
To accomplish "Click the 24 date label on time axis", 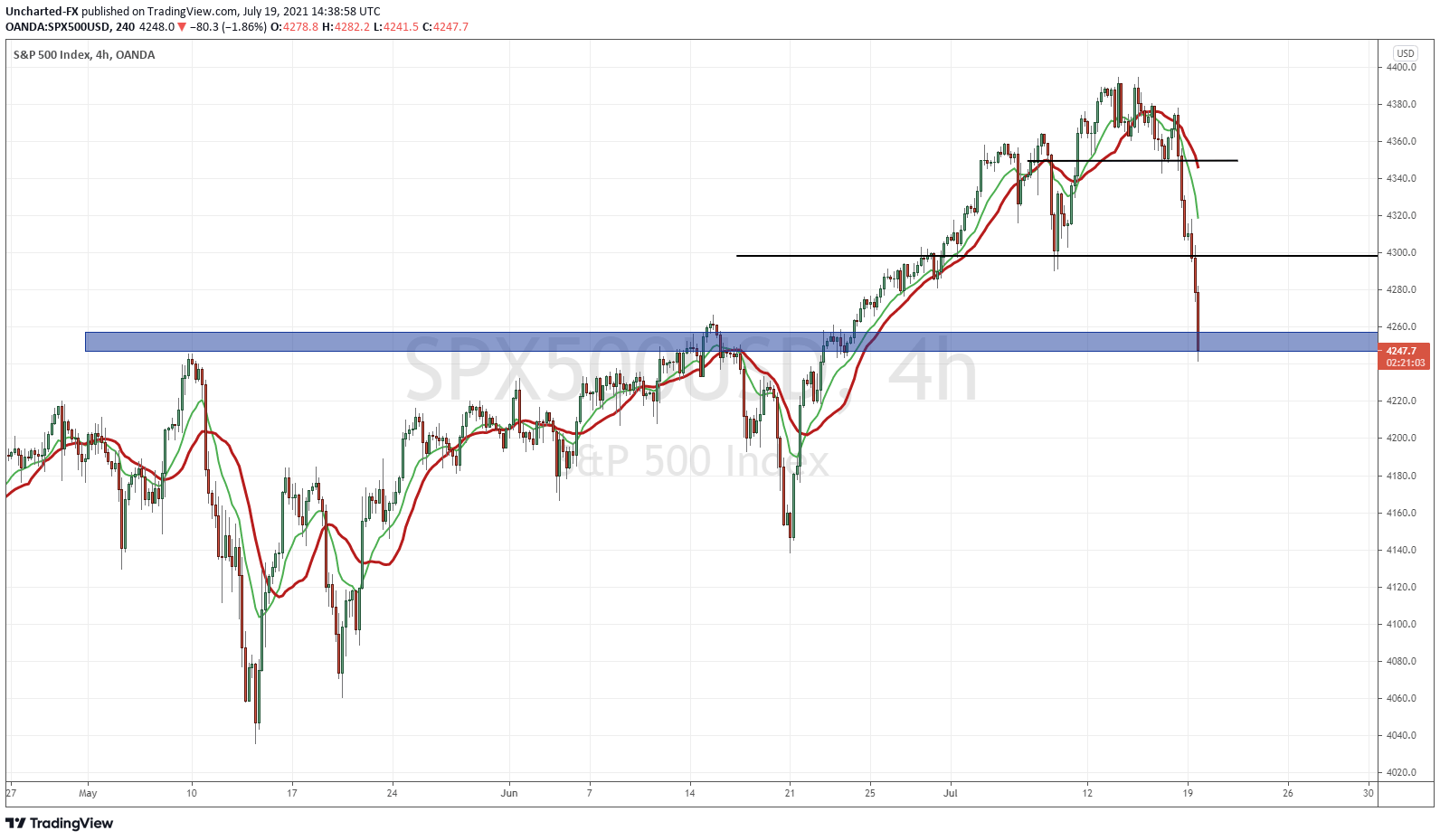I will point(392,793).
